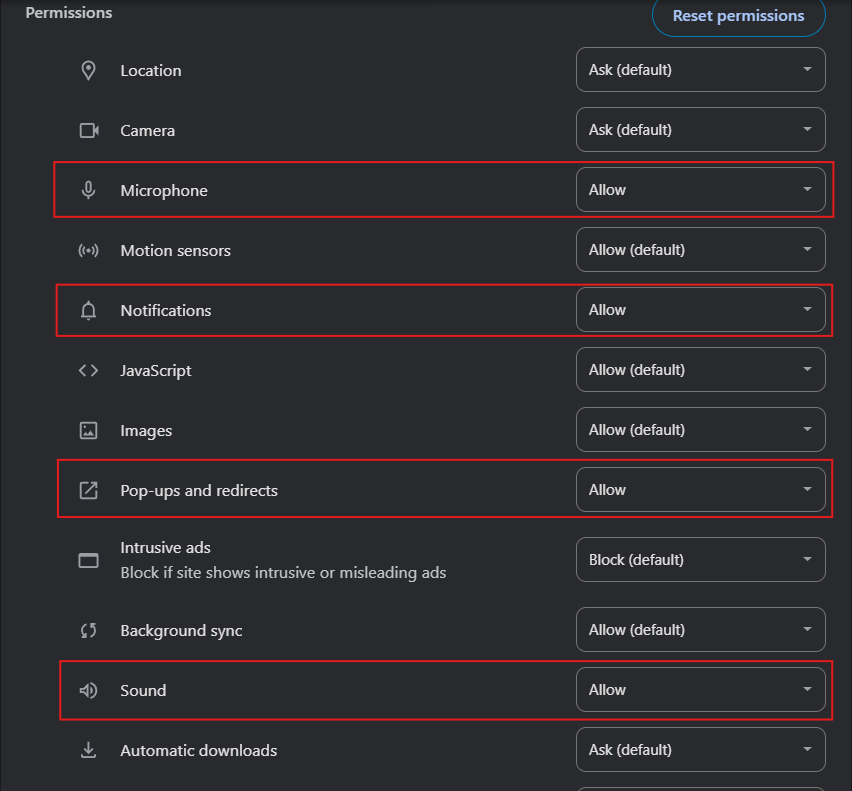Click the Microphone icon
852x791 pixels.
(88, 190)
